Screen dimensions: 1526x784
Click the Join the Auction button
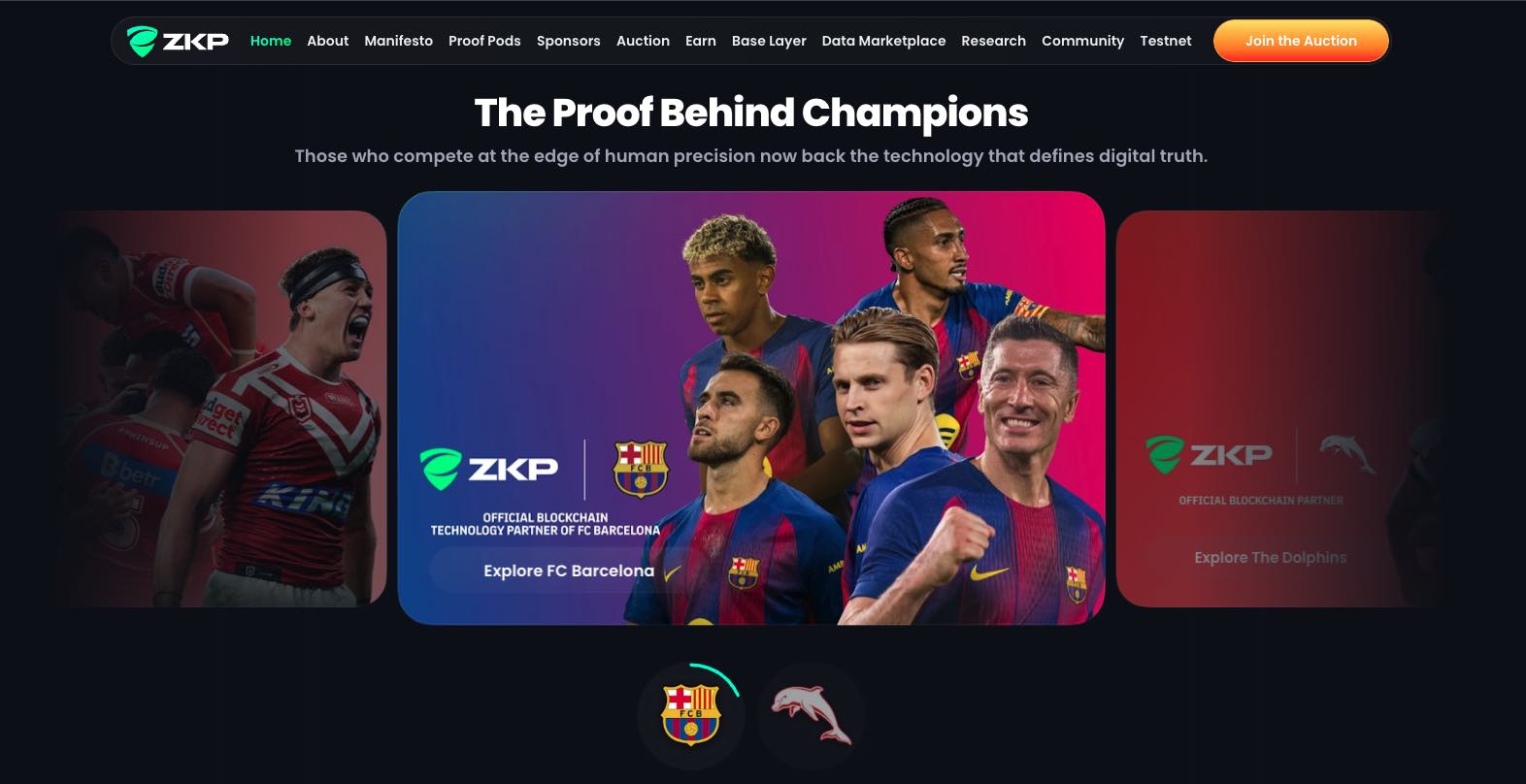coord(1301,41)
